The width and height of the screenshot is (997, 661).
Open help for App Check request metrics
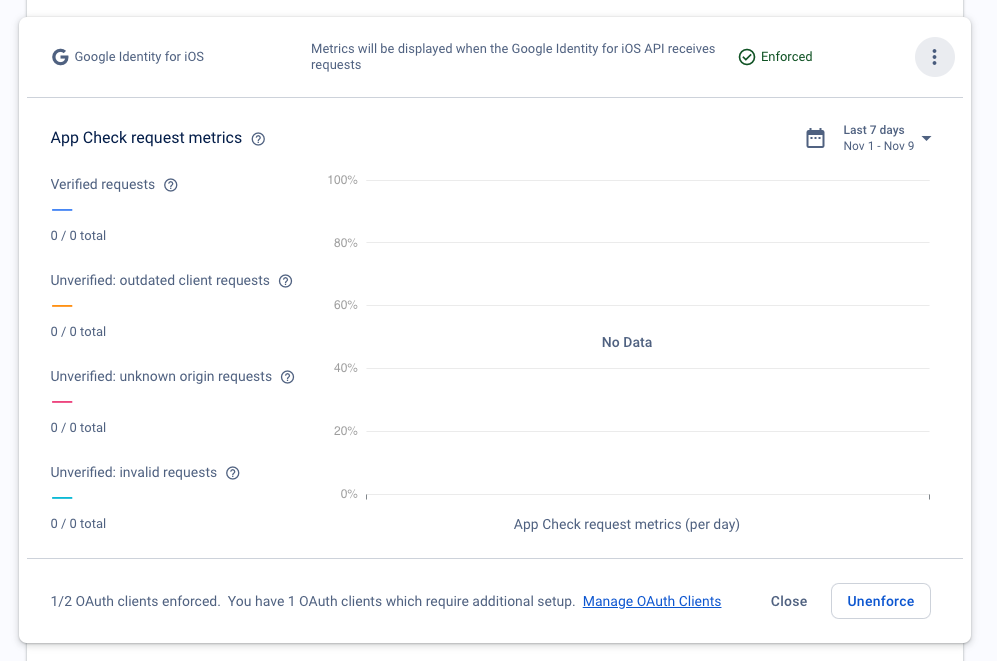258,139
